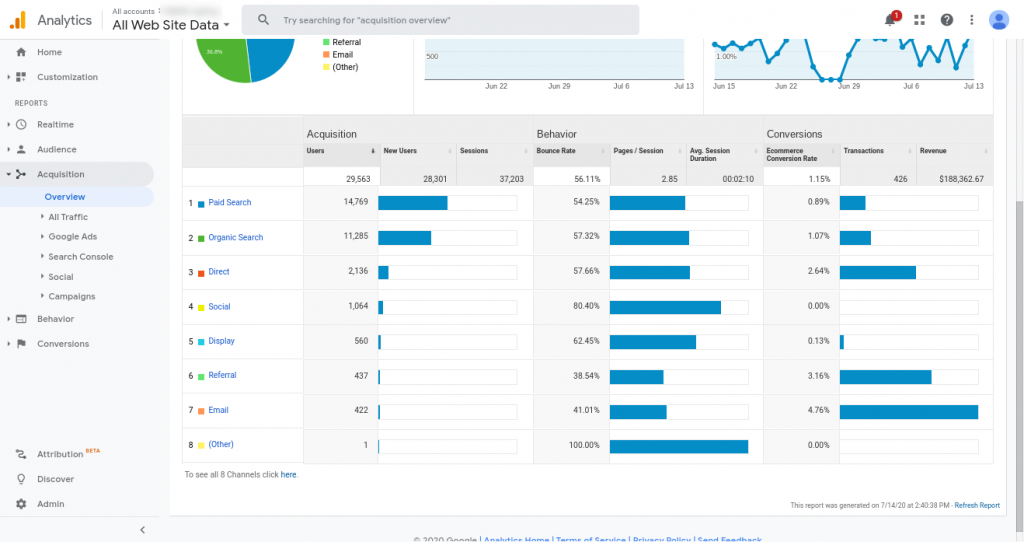Click the $188,362.67 revenue total

961,179
